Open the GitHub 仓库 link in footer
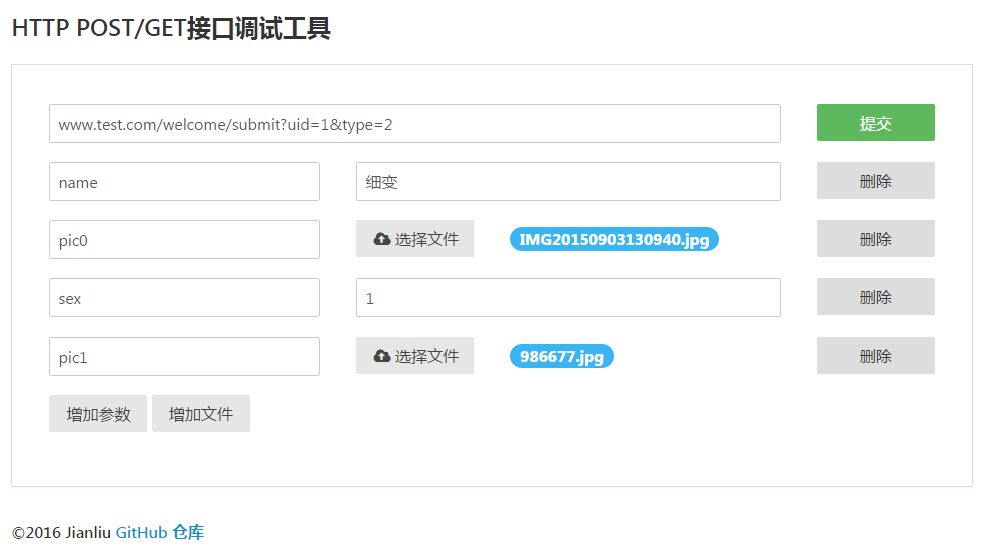Viewport: 984px width, 559px height. 160,532
